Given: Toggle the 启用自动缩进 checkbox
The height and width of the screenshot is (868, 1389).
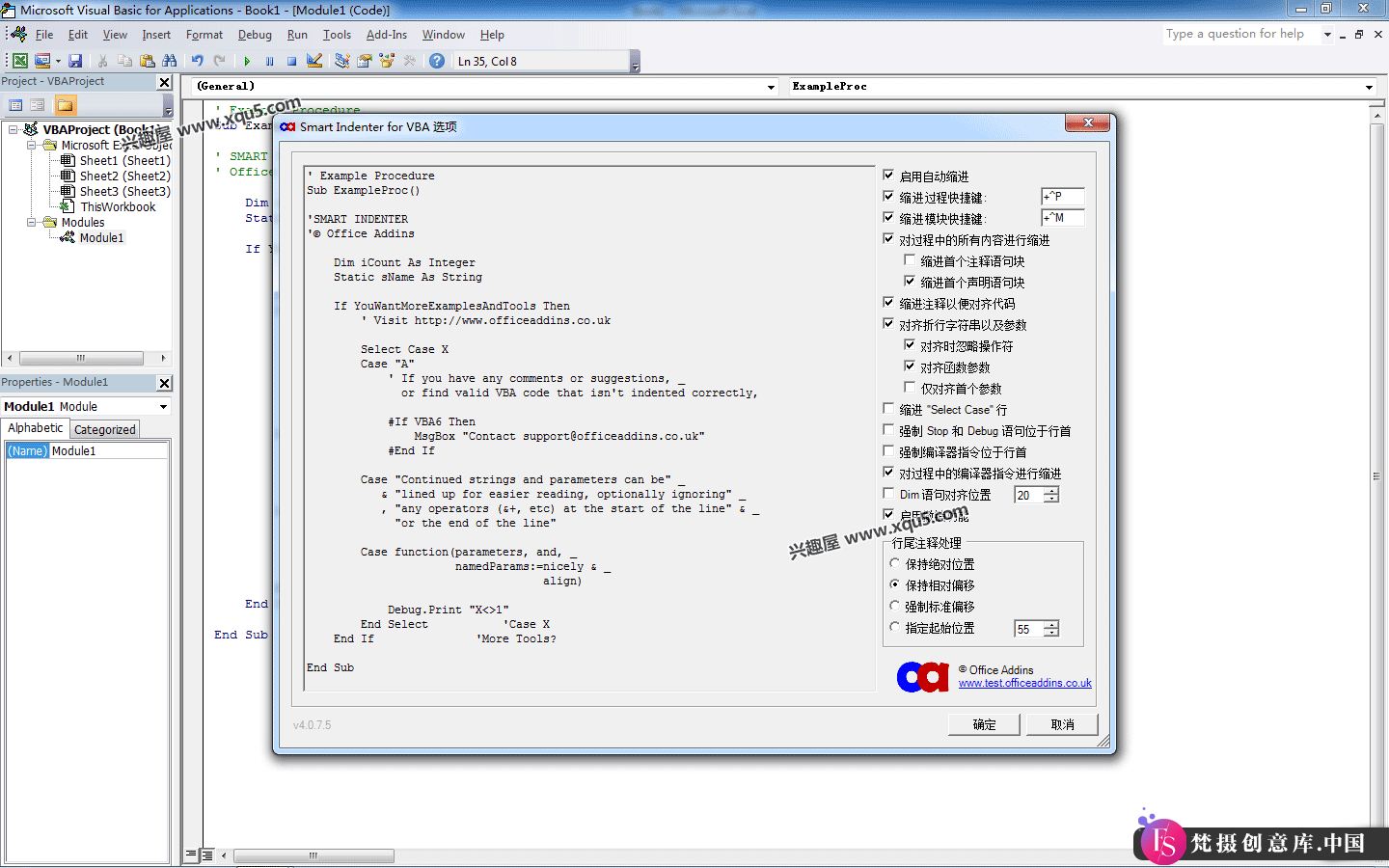Looking at the screenshot, I should click(x=888, y=176).
